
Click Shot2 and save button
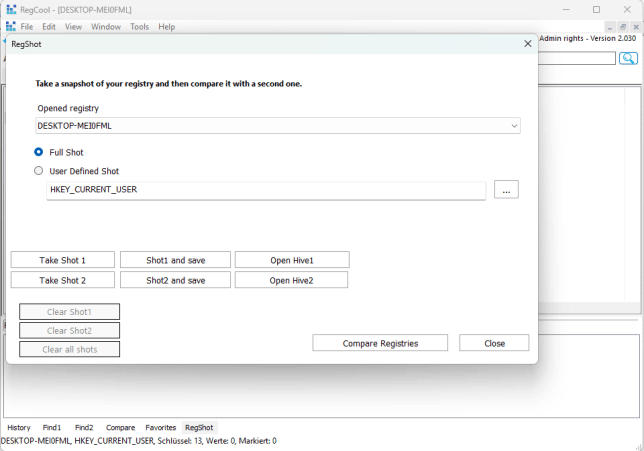pos(175,280)
